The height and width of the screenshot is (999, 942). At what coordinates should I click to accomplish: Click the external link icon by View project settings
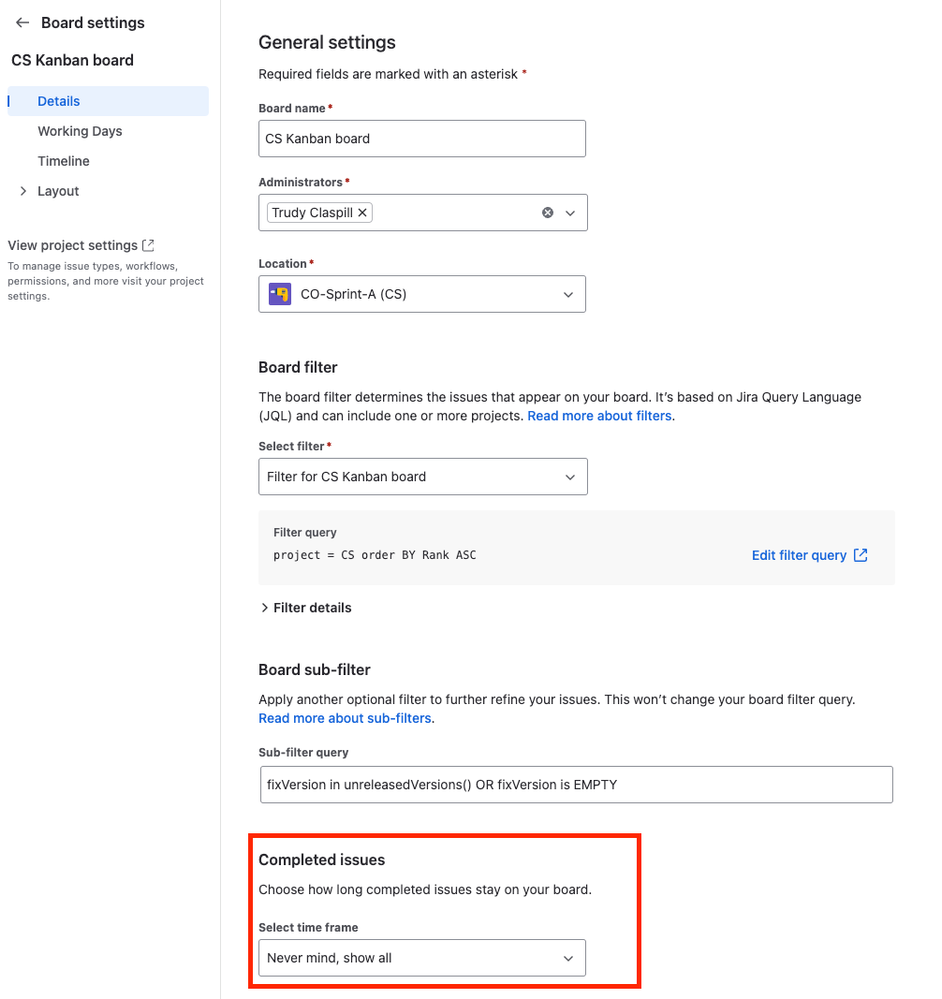tap(148, 245)
